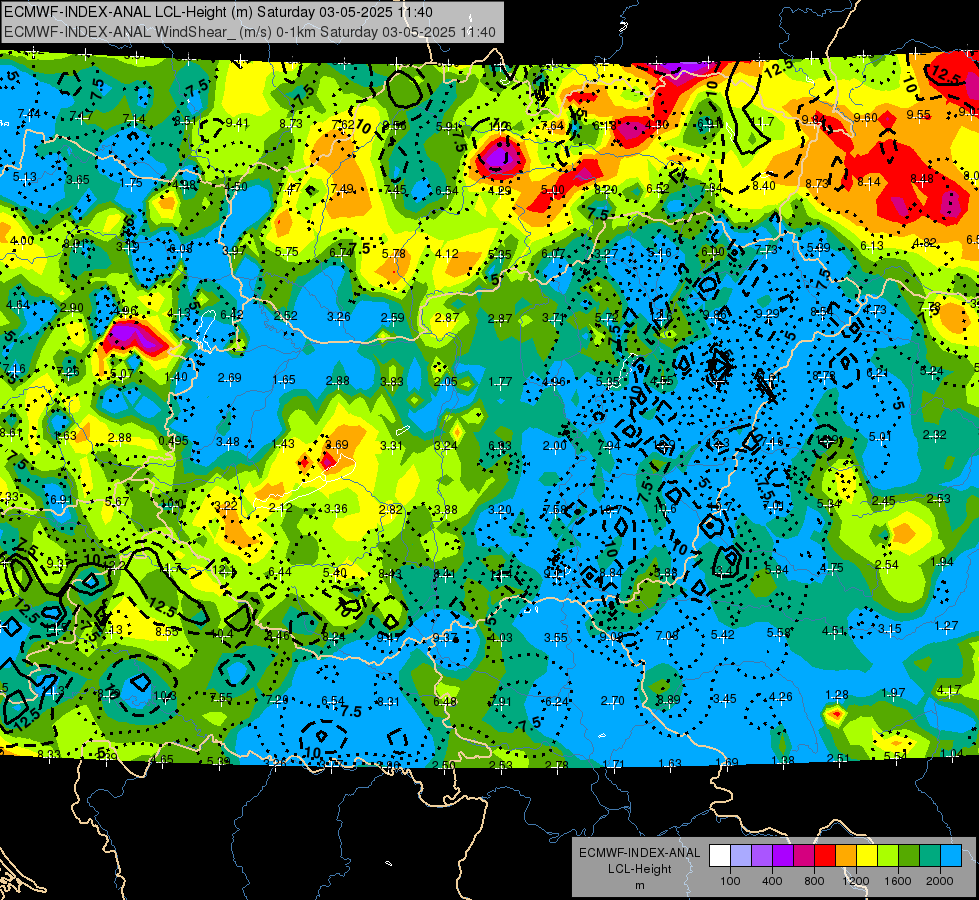Click the grid value 3.26
979x900 pixels.
[338, 317]
